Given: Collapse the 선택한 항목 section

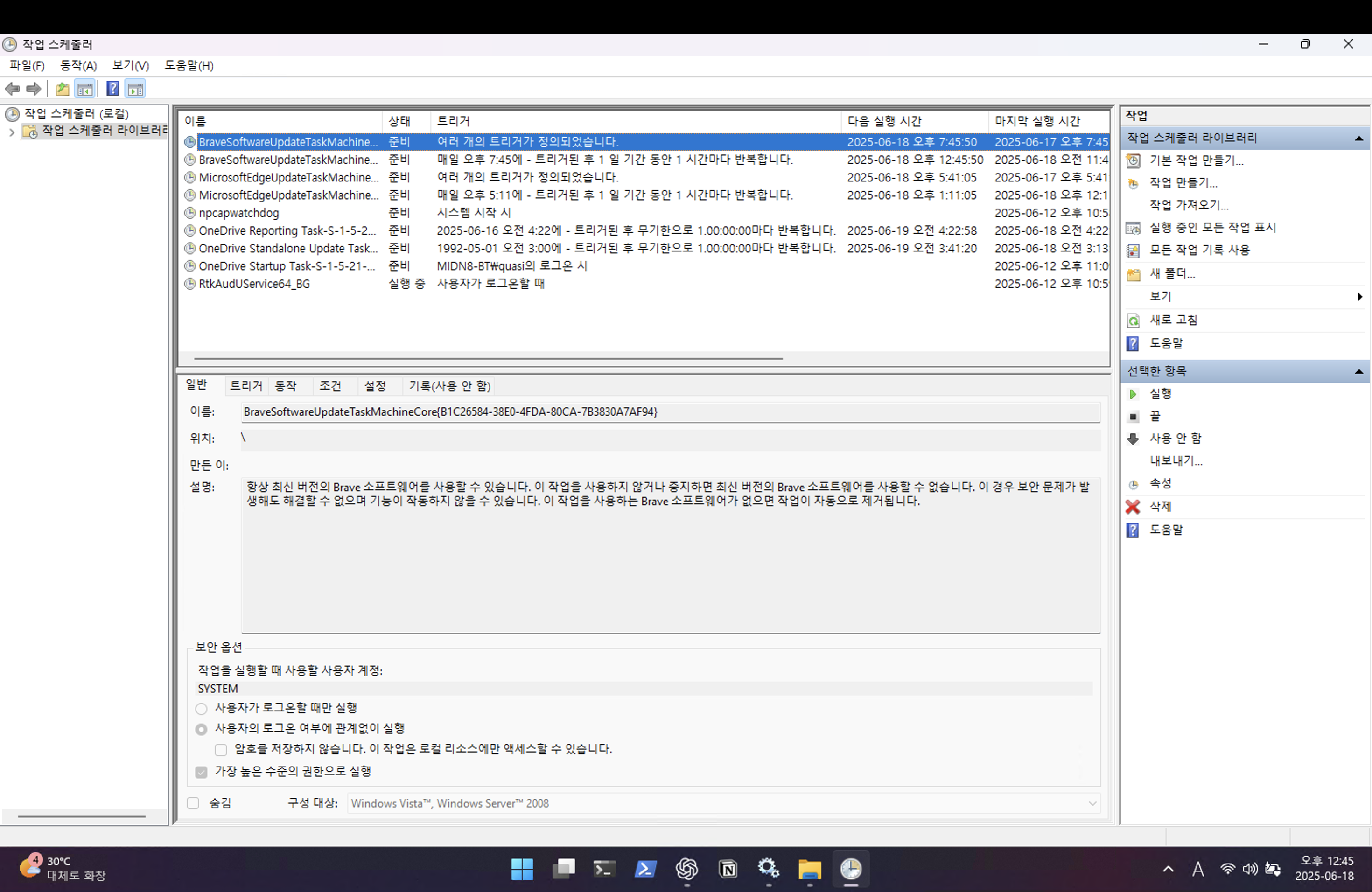Looking at the screenshot, I should pos(1359,372).
